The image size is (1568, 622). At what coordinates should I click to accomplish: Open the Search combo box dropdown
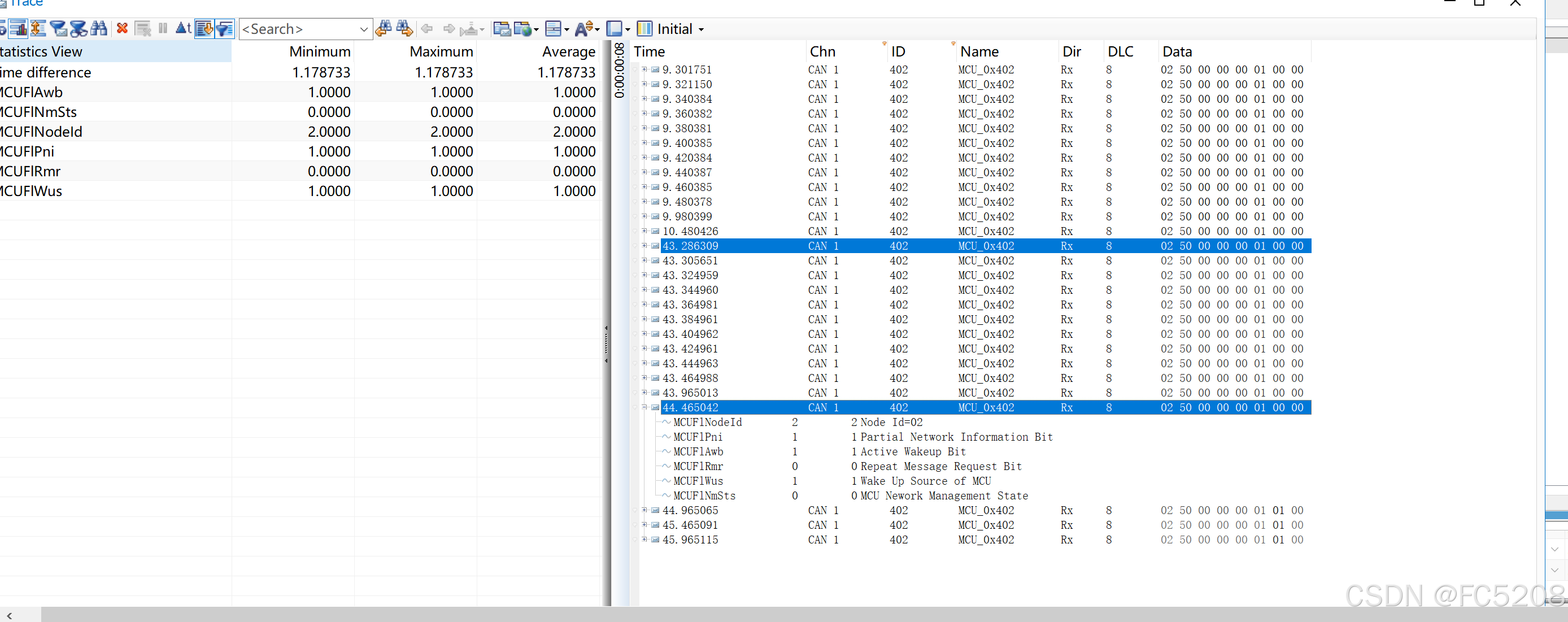pos(363,29)
